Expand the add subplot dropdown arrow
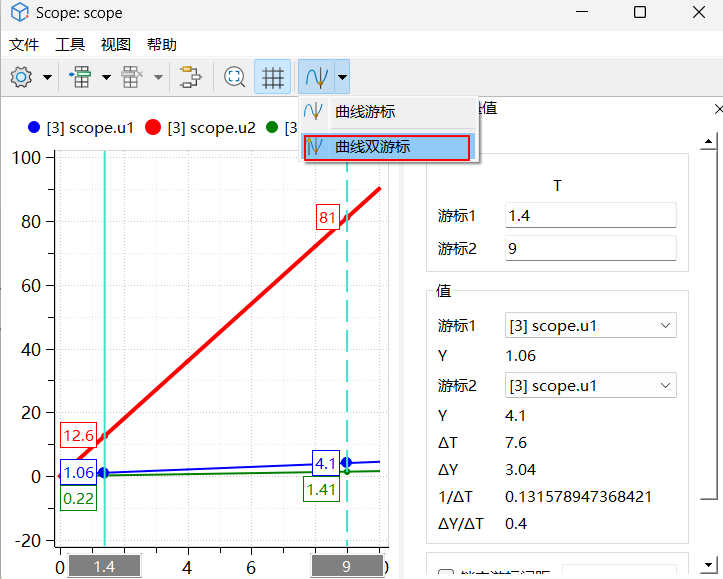The image size is (723, 579). pos(106,77)
